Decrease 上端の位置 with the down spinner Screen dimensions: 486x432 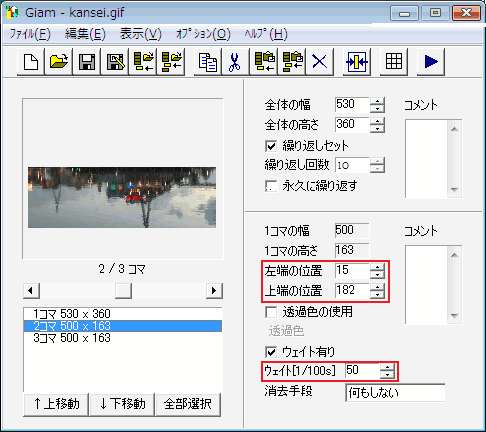click(x=377, y=295)
